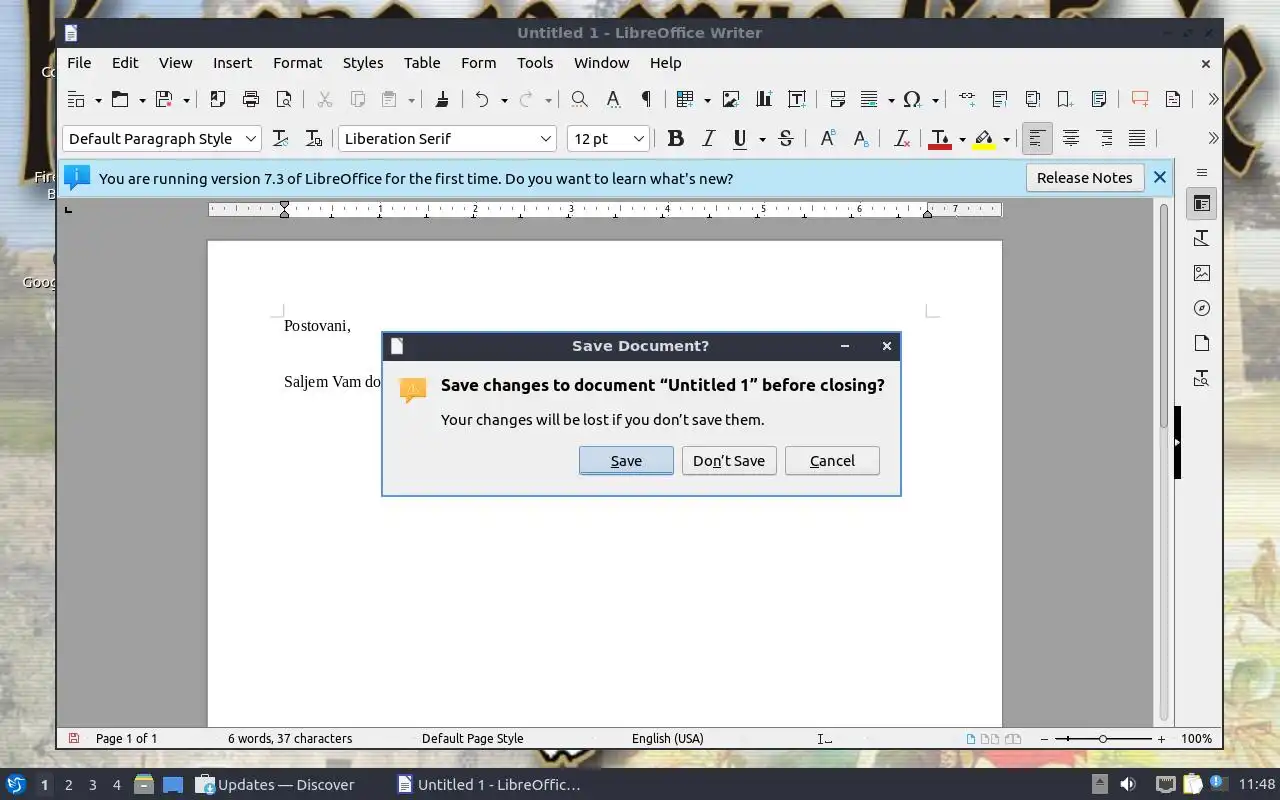Open the Styles menu
This screenshot has height=800, width=1280.
[x=363, y=62]
